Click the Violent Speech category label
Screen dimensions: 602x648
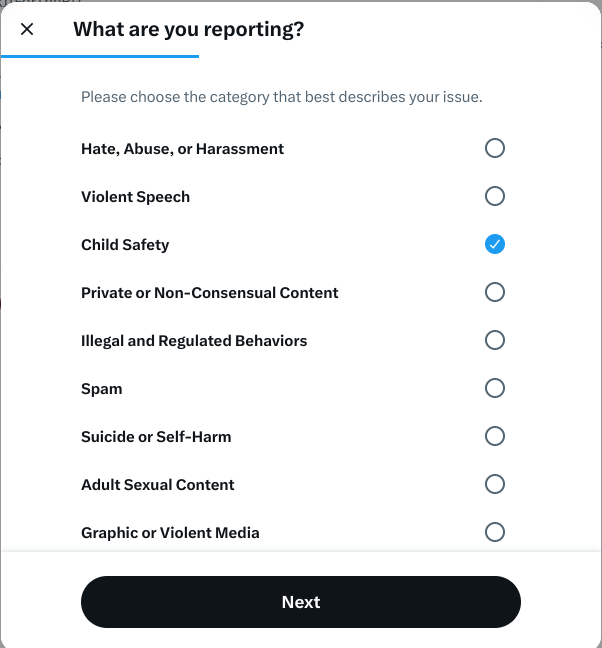coord(135,197)
